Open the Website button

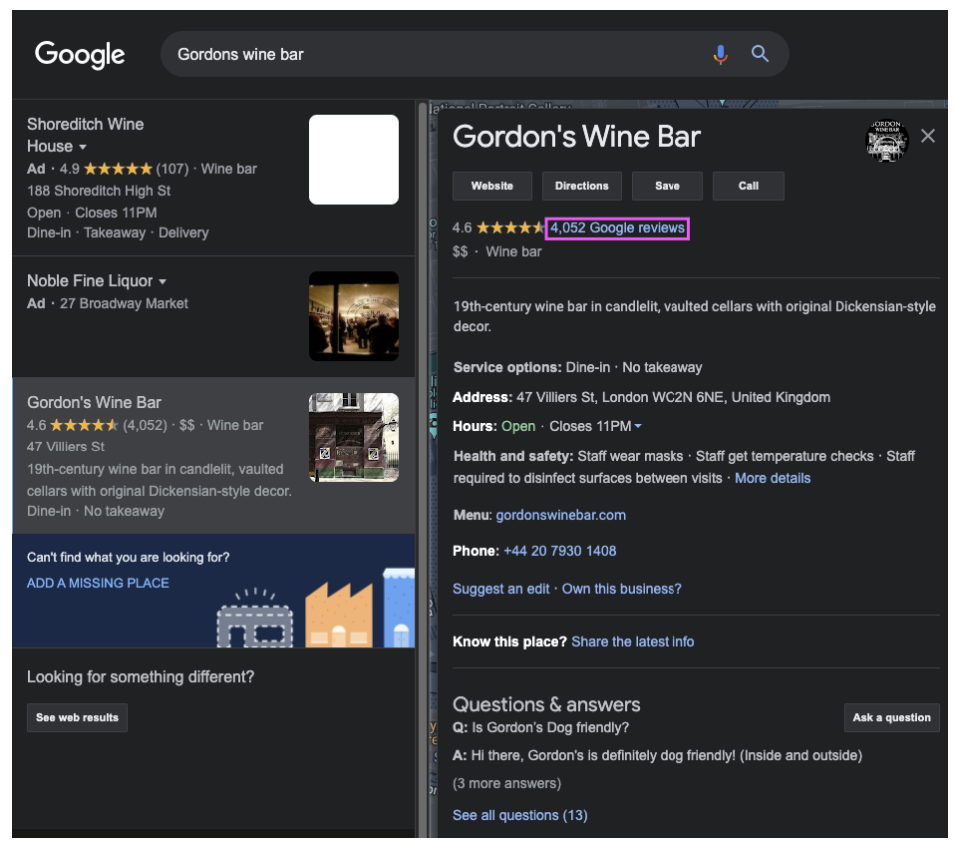pos(492,186)
